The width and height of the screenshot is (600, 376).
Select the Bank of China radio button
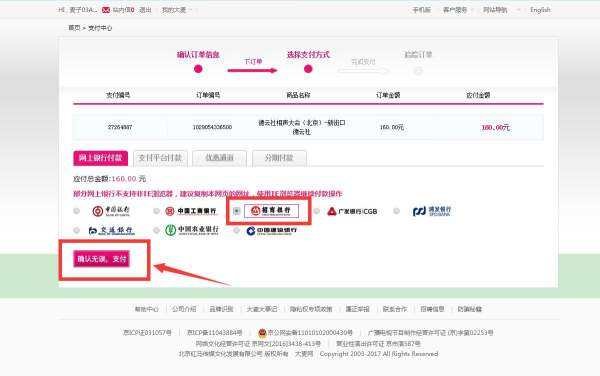pos(77,211)
